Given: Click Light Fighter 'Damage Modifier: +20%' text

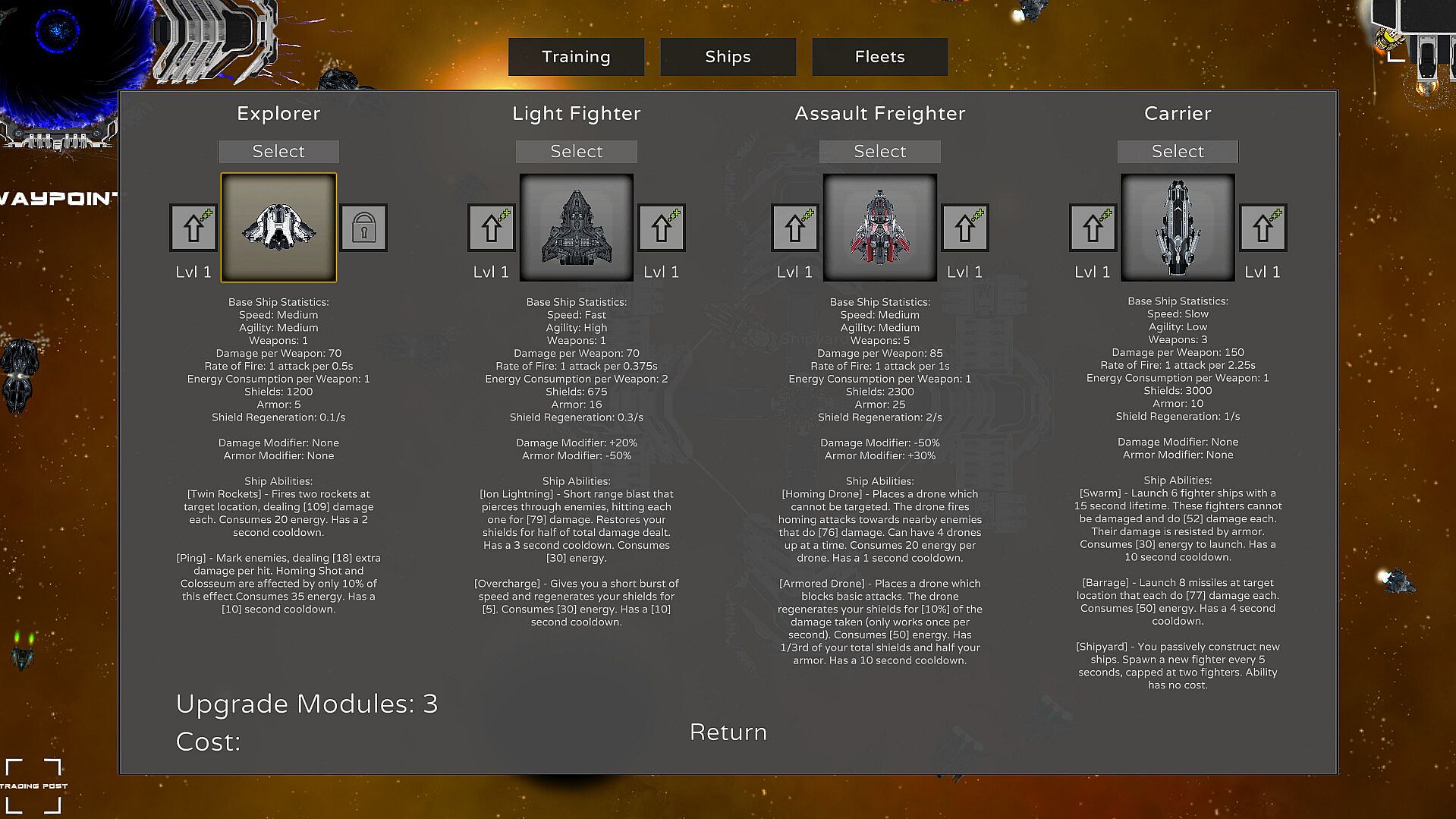Looking at the screenshot, I should tap(577, 443).
